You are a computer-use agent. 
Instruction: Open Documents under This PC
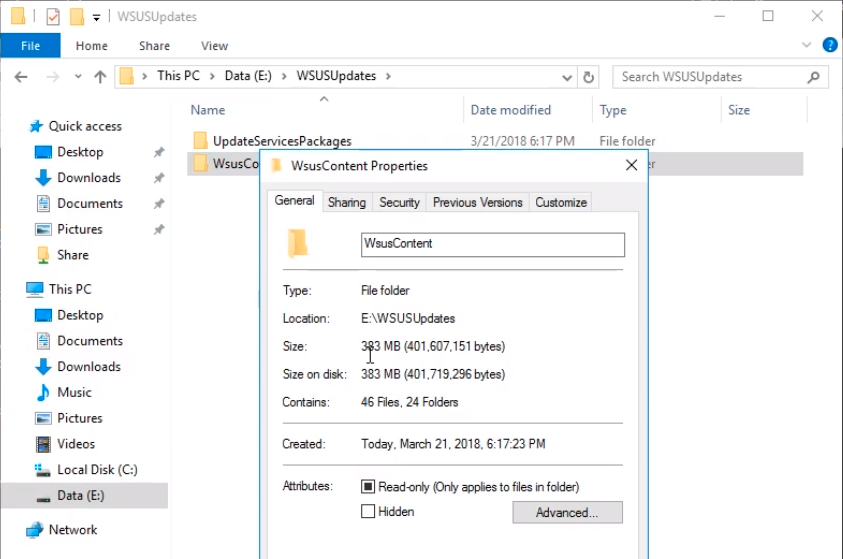click(90, 341)
